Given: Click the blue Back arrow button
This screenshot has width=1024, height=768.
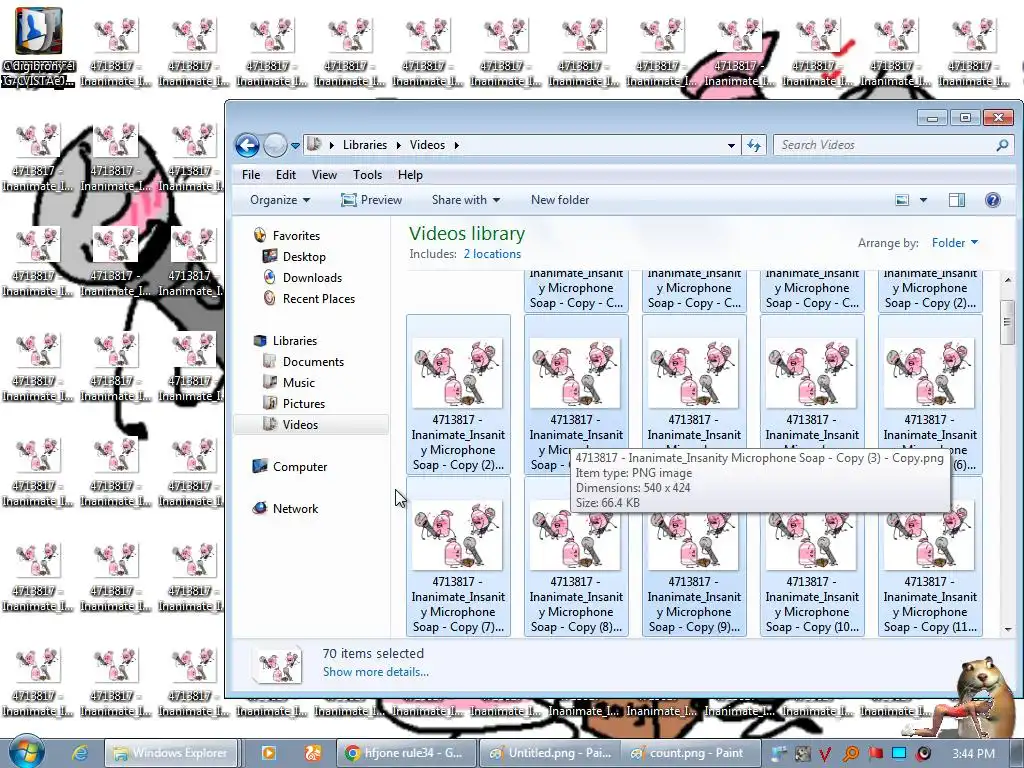Looking at the screenshot, I should 248,145.
